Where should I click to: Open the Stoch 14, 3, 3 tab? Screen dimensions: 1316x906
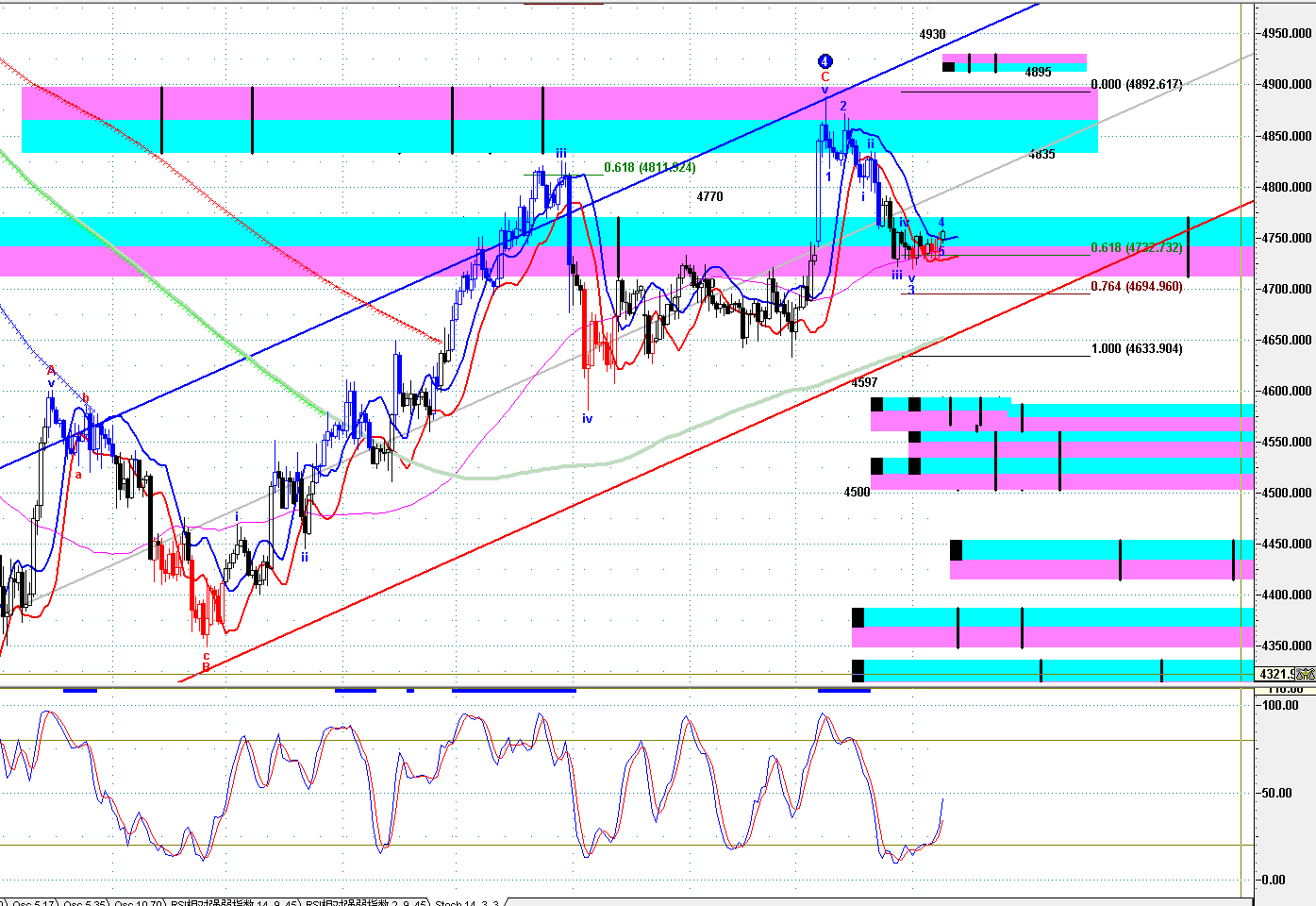(x=466, y=901)
